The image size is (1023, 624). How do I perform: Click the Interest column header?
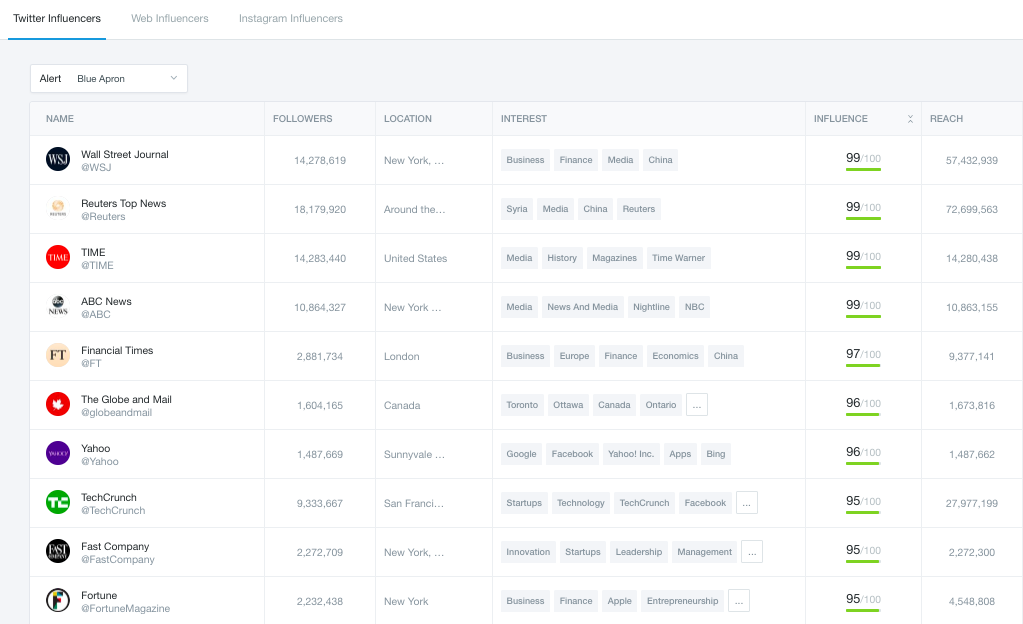[523, 119]
